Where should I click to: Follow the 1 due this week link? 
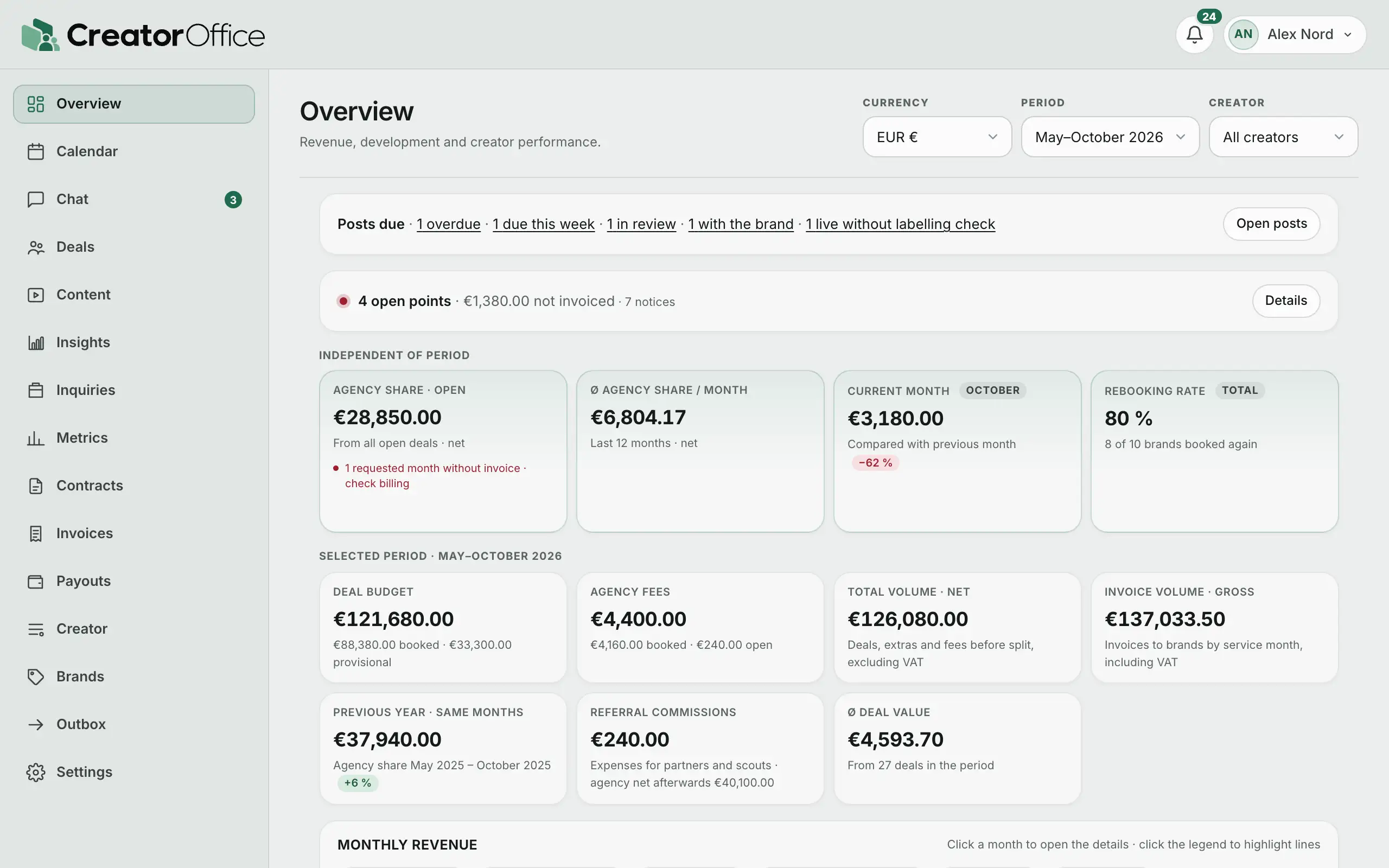click(544, 224)
